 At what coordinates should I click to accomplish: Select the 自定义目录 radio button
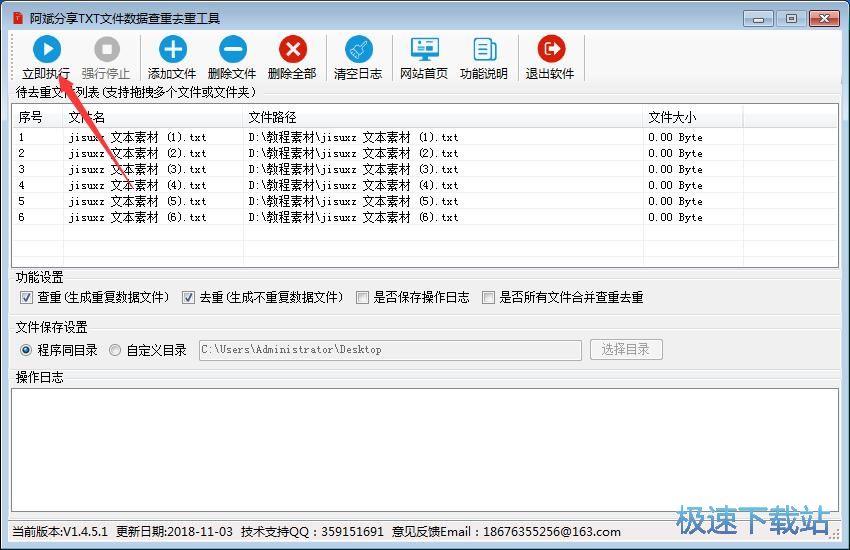[x=115, y=350]
